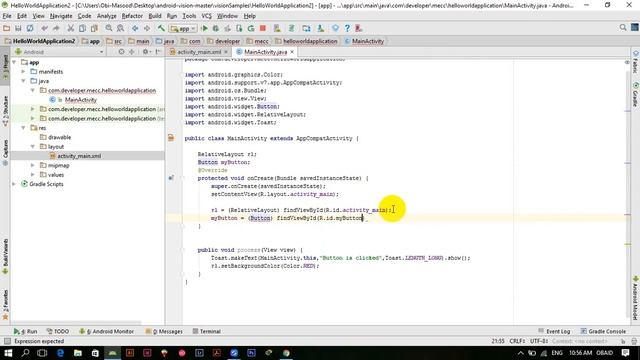640x360 pixels.
Task: Collapse the app module tree node
Action: coord(14,62)
